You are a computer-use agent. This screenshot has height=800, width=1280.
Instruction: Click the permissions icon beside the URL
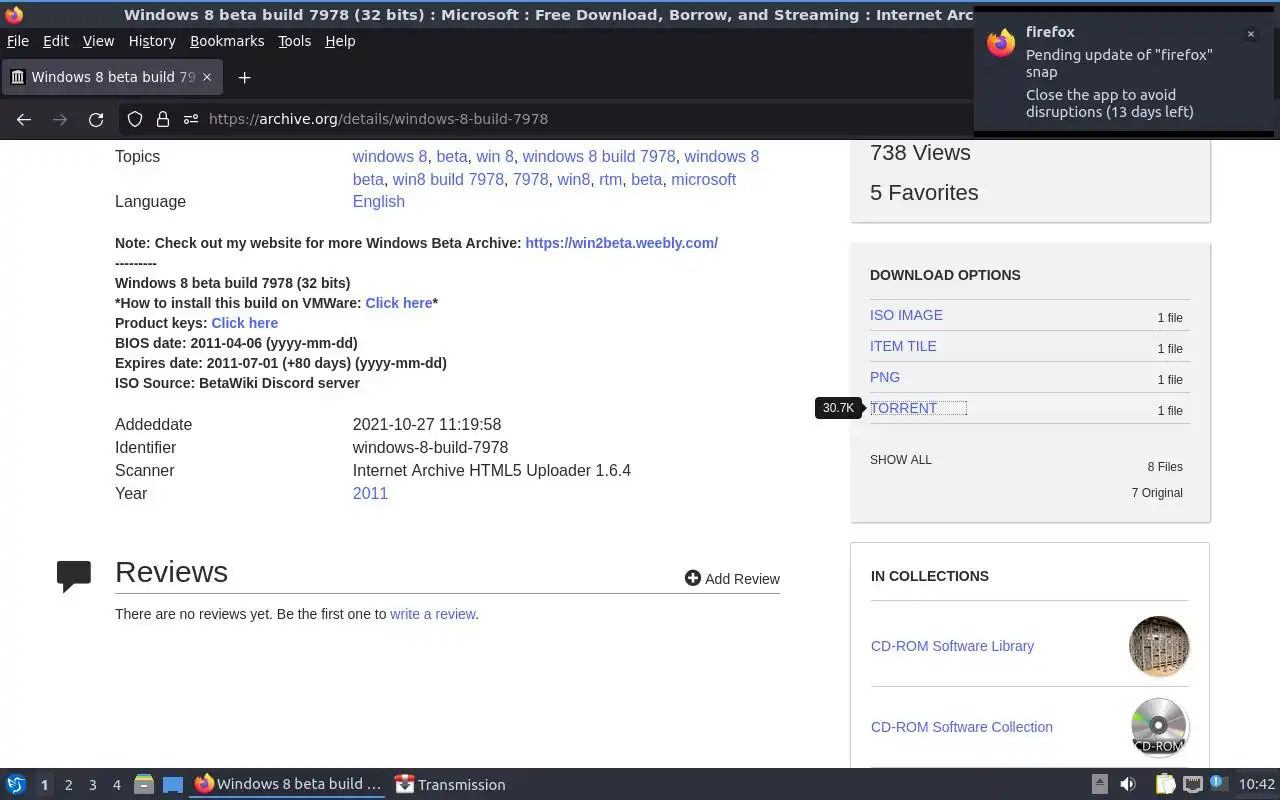point(190,119)
